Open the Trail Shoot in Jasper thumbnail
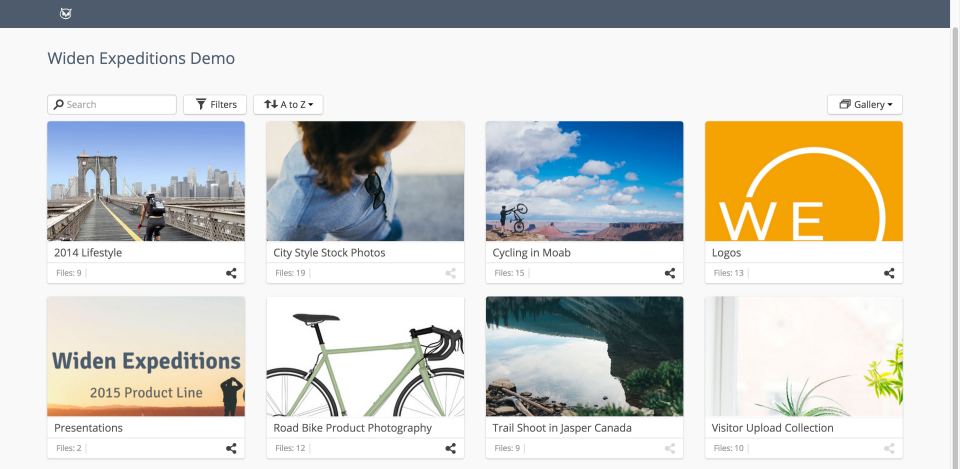 click(x=584, y=356)
